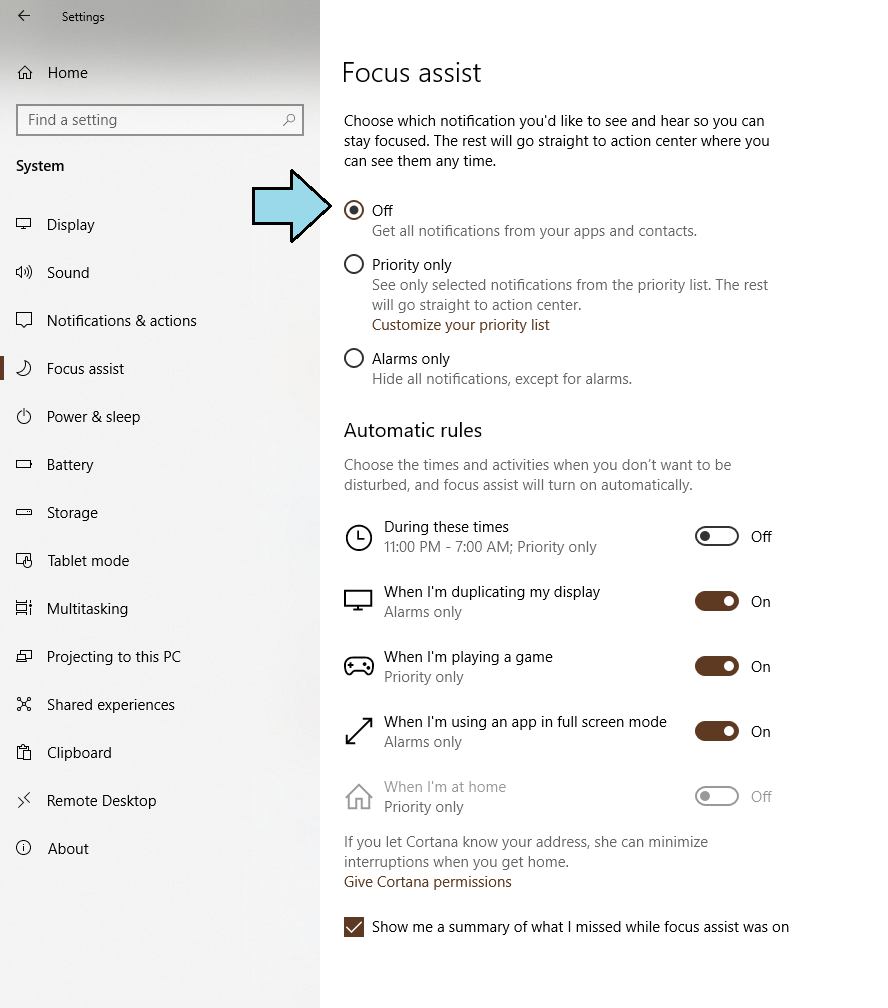Click the game controller icon

tap(359, 666)
